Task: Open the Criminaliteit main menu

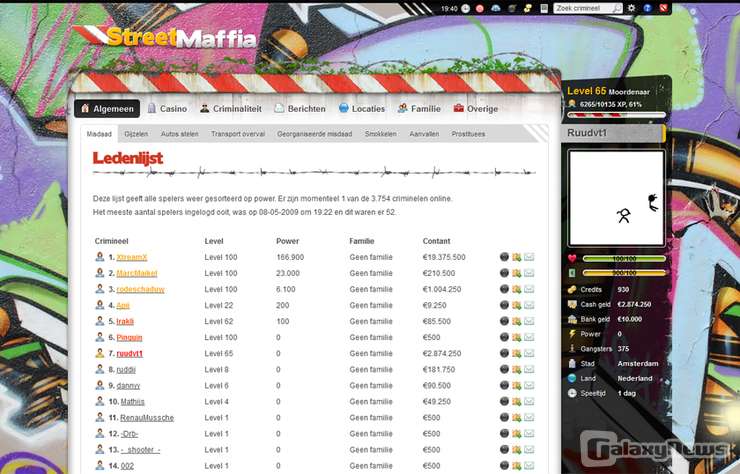Action: (230, 109)
